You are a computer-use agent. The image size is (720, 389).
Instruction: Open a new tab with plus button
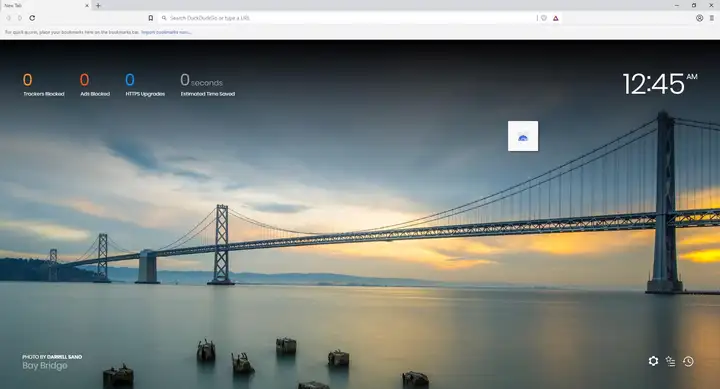point(98,6)
